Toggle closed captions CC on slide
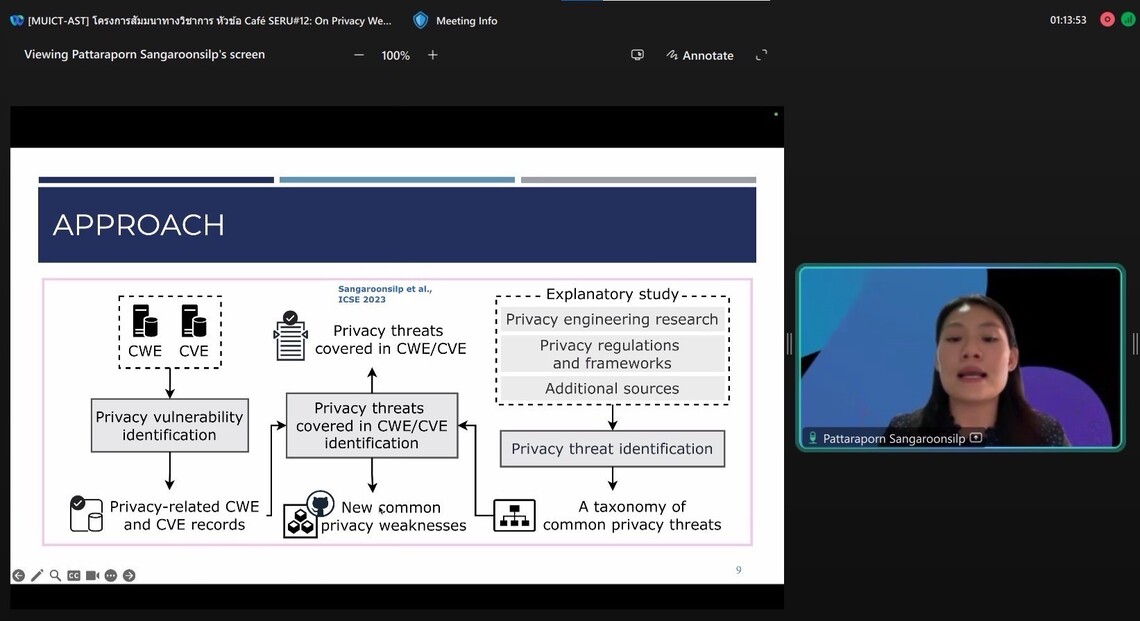This screenshot has width=1140, height=621. [x=74, y=575]
